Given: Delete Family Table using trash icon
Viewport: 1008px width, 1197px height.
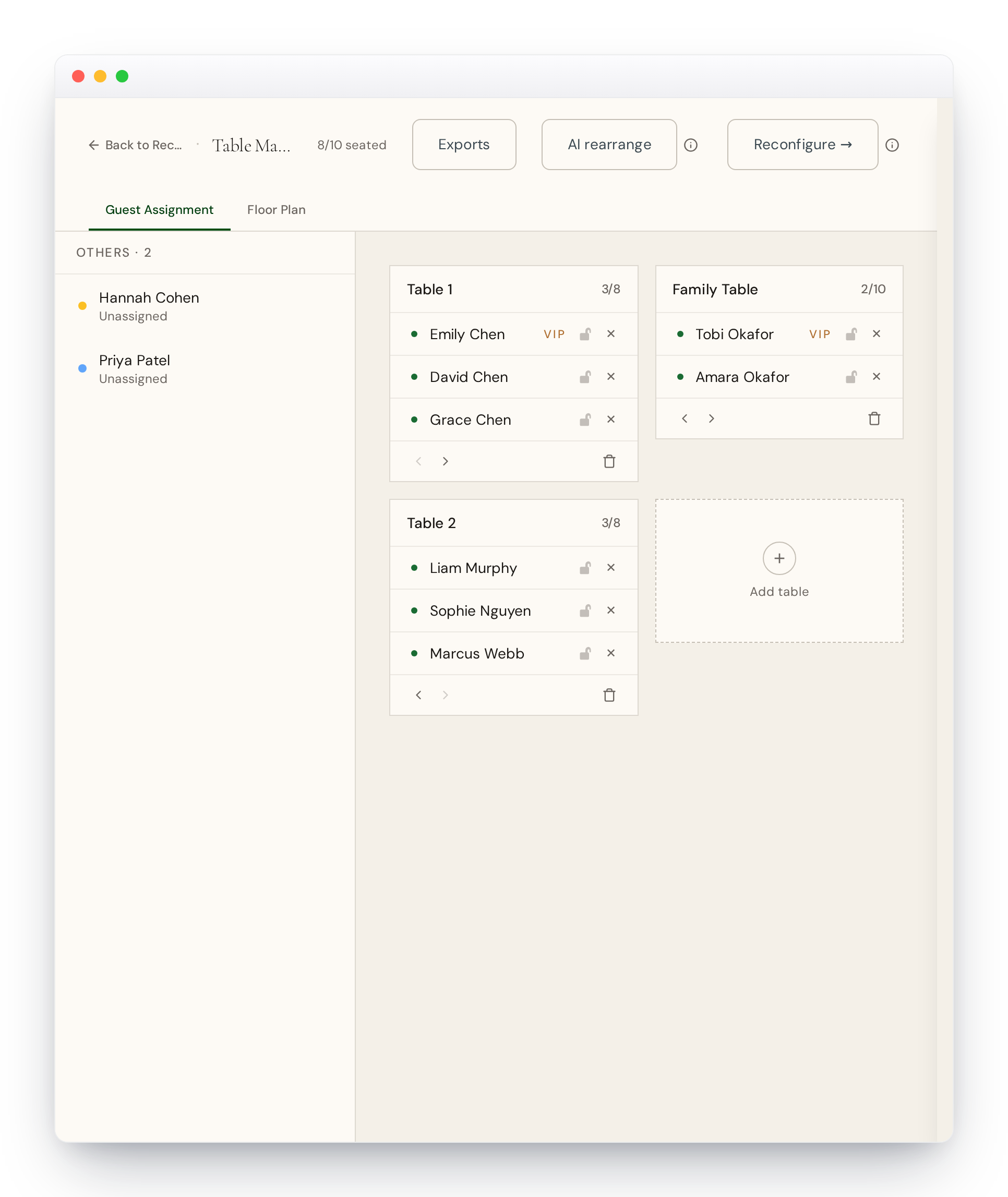Looking at the screenshot, I should point(874,418).
